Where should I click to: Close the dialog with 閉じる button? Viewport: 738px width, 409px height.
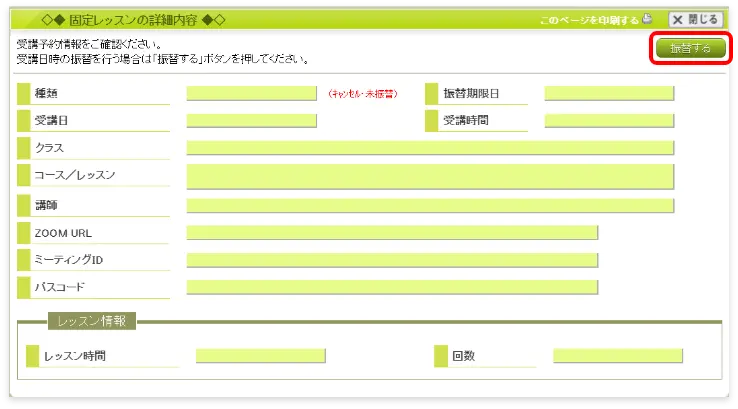[x=696, y=20]
